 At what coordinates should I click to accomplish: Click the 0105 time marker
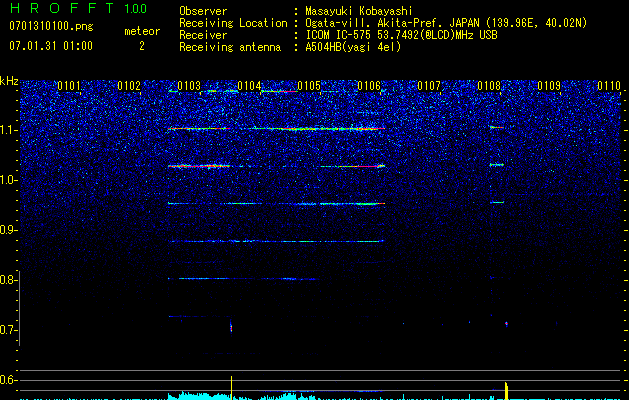[309, 86]
